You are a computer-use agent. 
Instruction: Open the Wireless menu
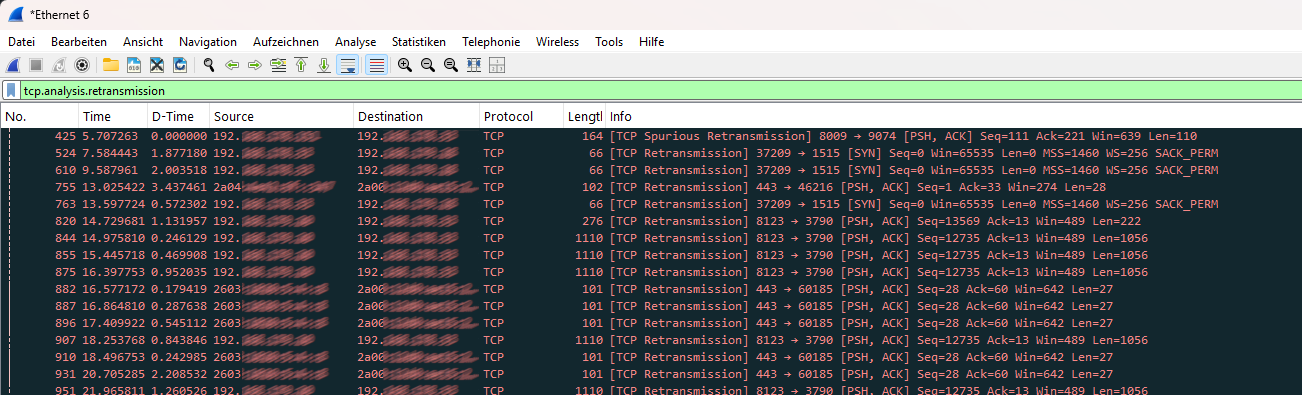557,42
